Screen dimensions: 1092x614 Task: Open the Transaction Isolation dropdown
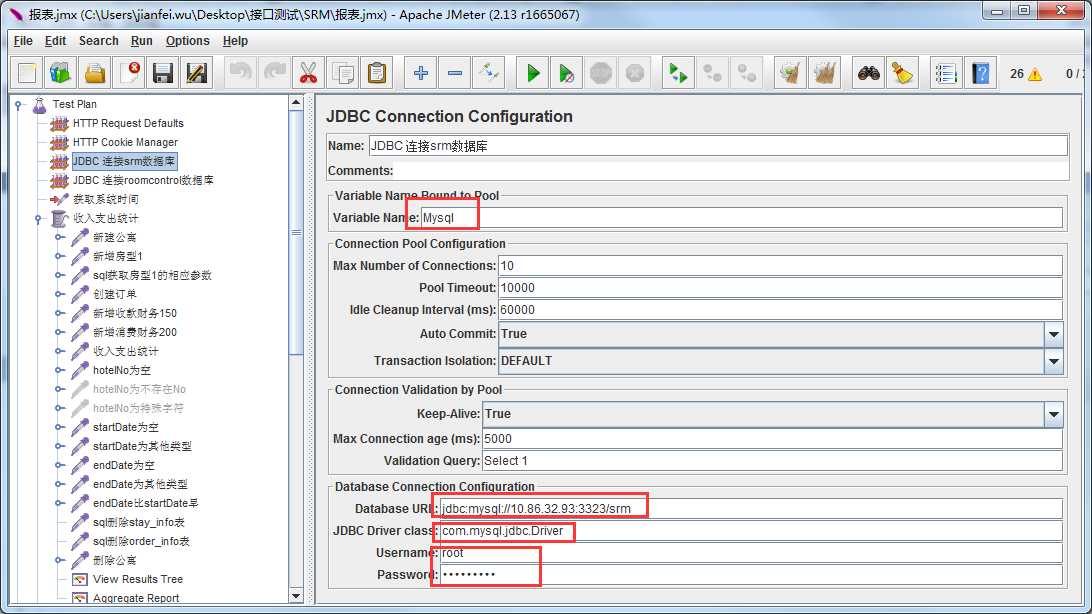(1054, 361)
